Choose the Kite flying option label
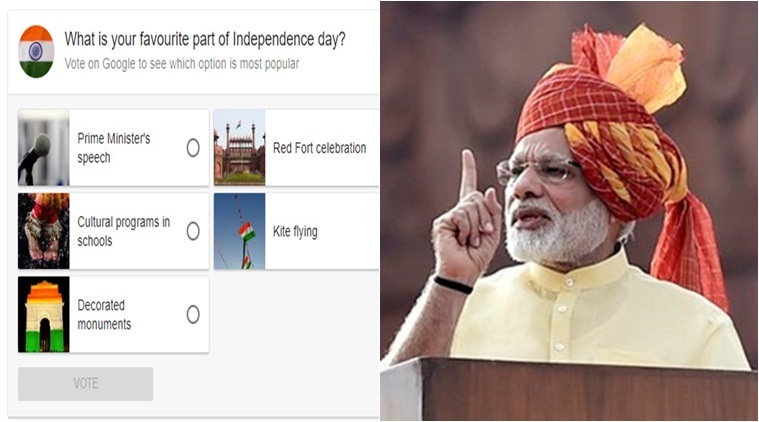The image size is (759, 422). point(295,231)
